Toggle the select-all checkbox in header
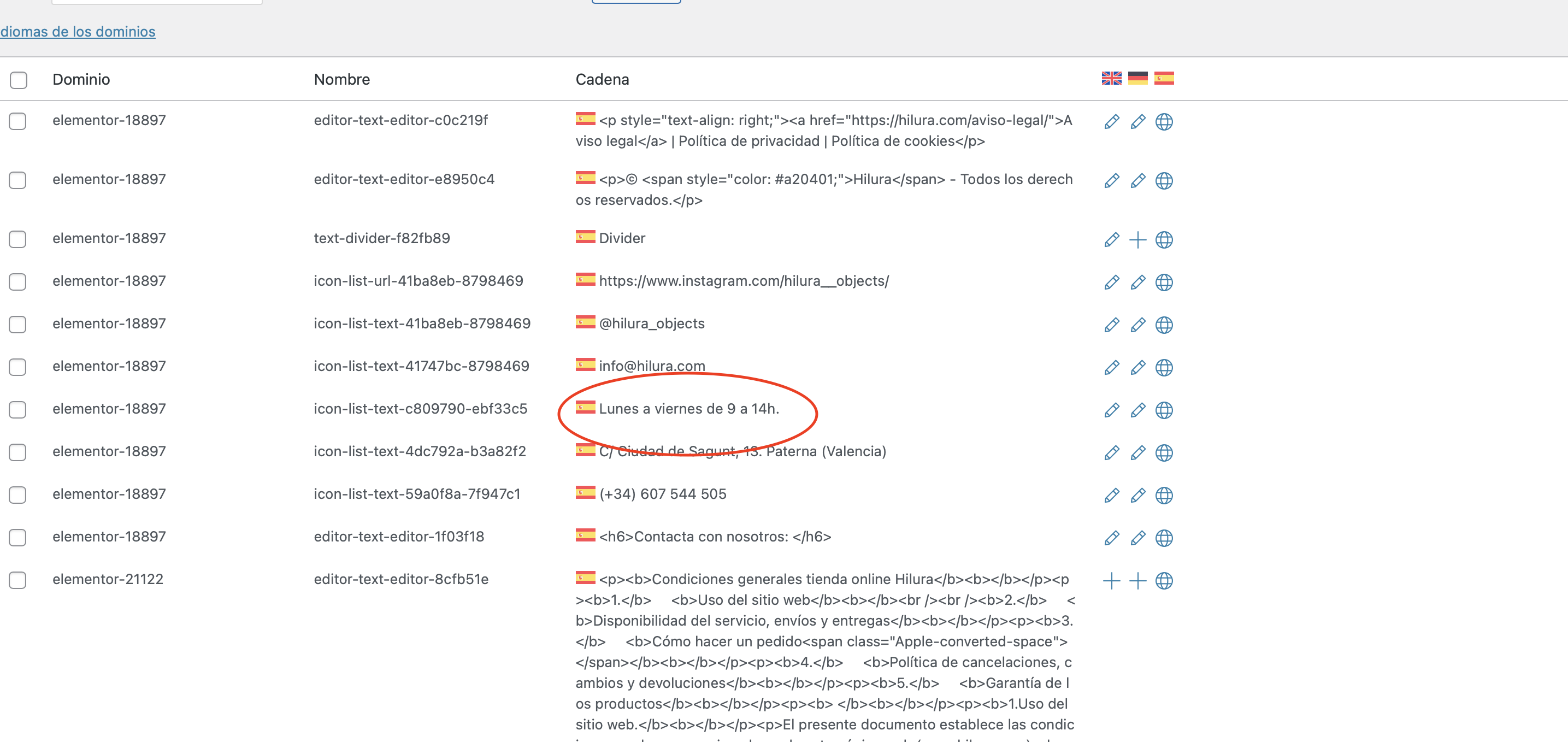The width and height of the screenshot is (1568, 742). click(x=18, y=80)
